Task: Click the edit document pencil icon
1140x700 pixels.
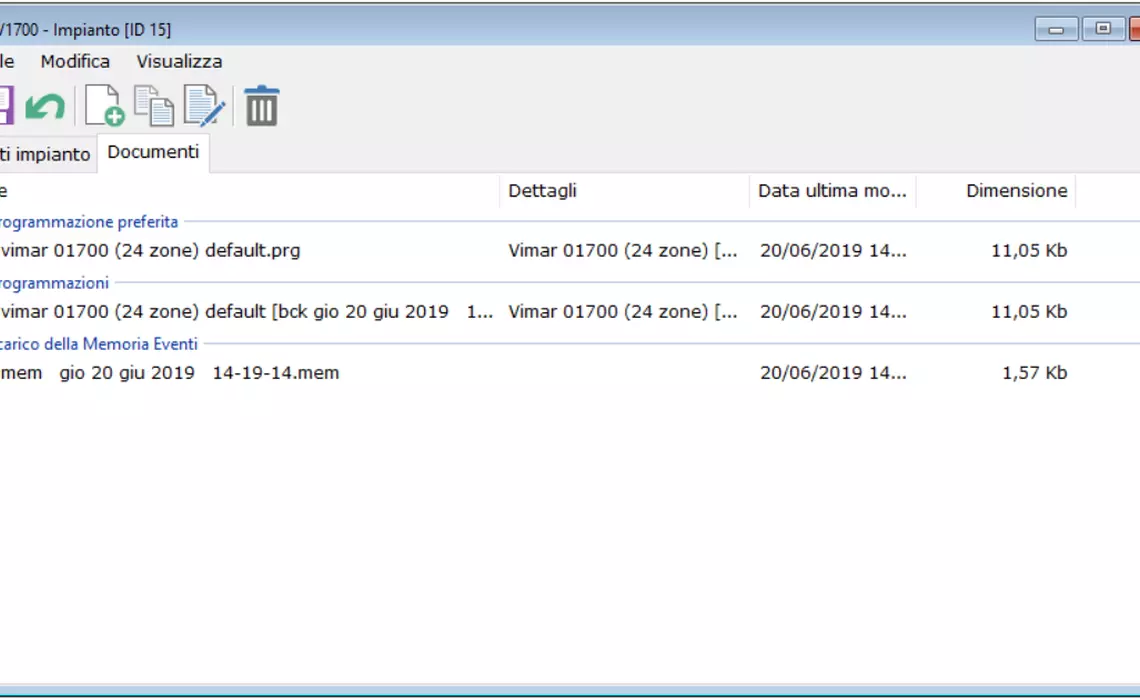Action: click(204, 106)
